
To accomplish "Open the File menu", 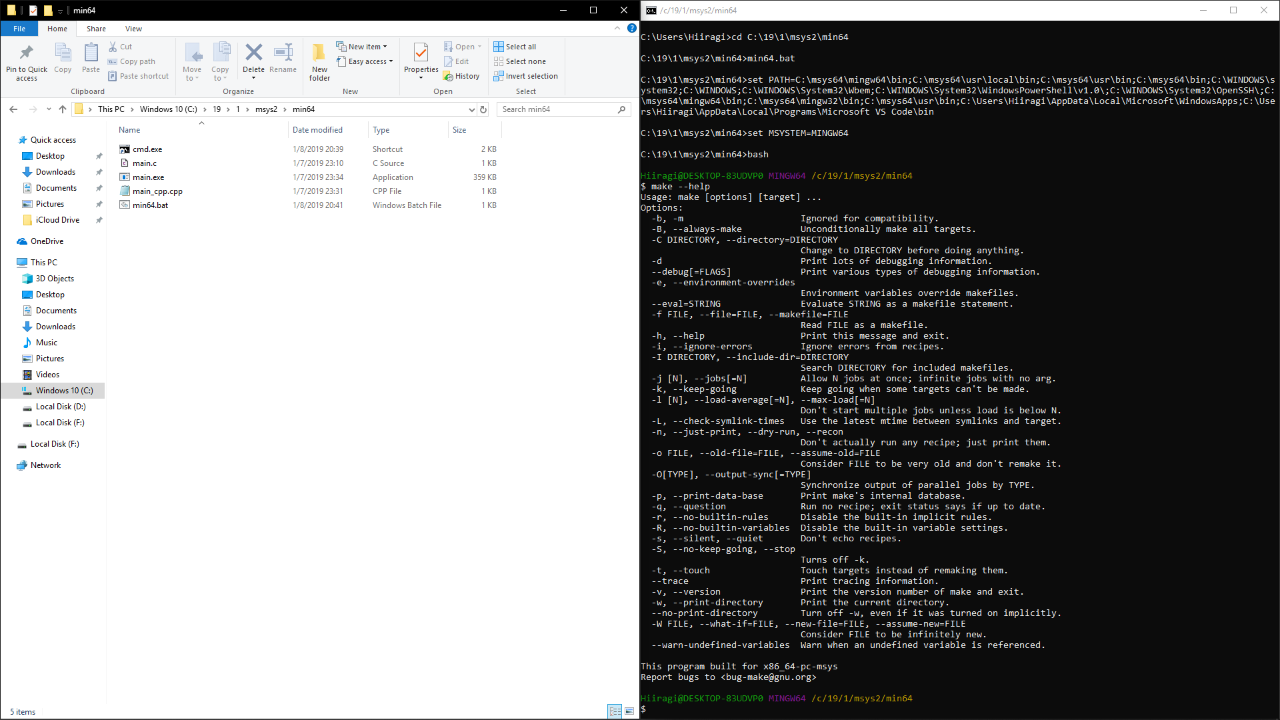I will [19, 29].
